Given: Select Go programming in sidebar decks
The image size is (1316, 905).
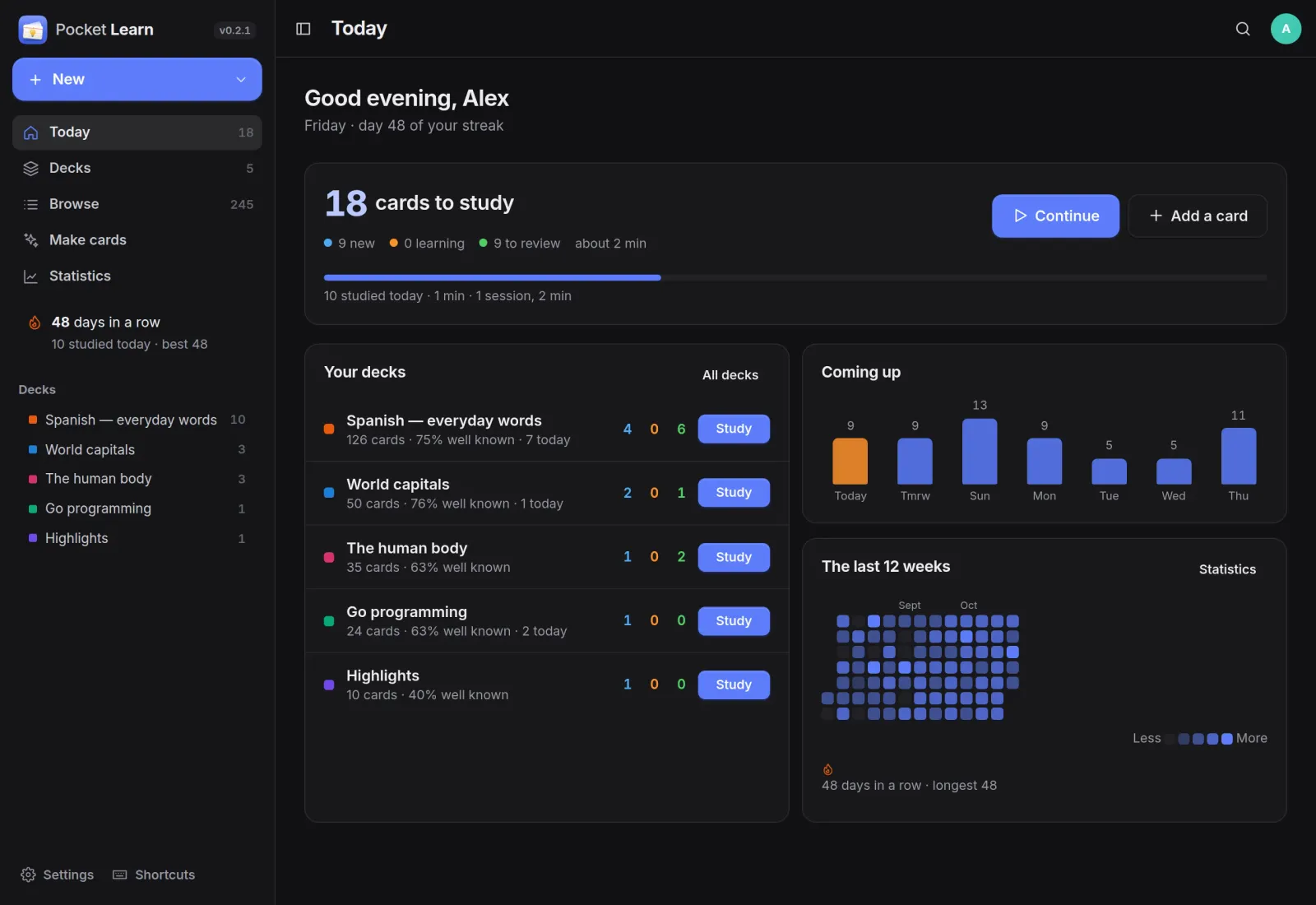Looking at the screenshot, I should (x=137, y=508).
